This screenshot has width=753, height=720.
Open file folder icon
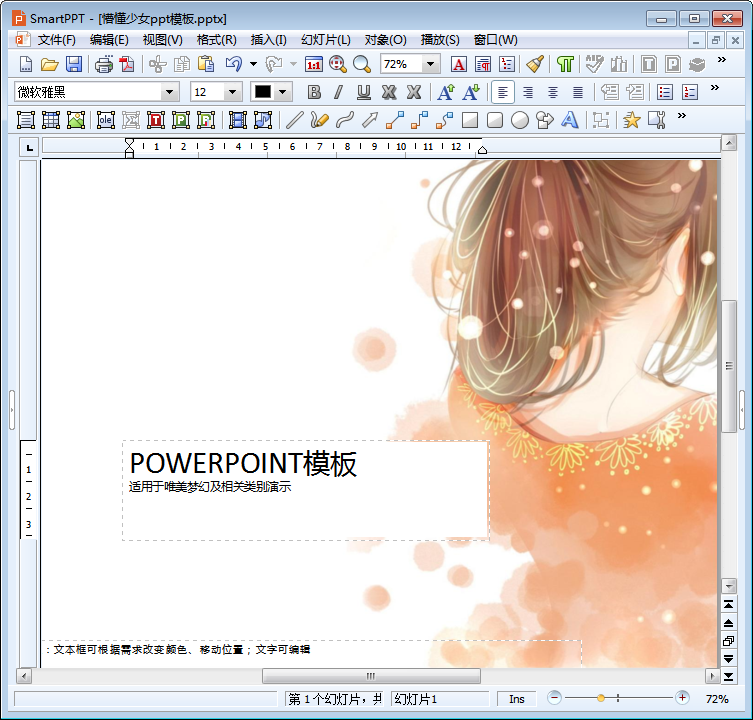49,64
